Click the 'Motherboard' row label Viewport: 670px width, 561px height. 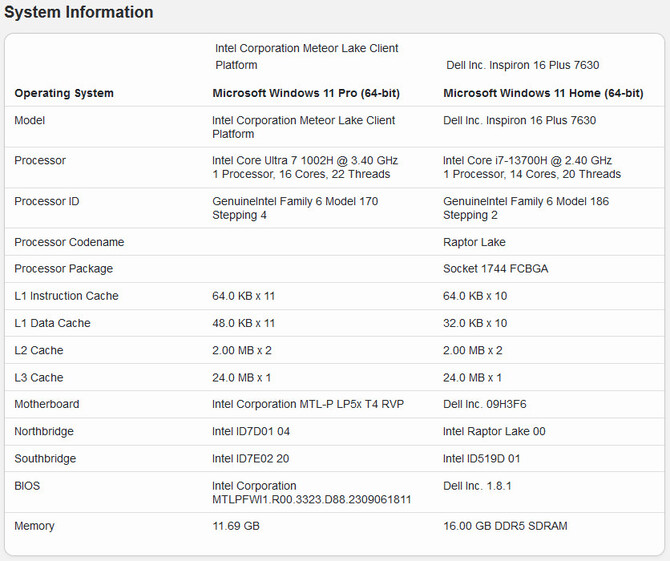click(x=47, y=404)
